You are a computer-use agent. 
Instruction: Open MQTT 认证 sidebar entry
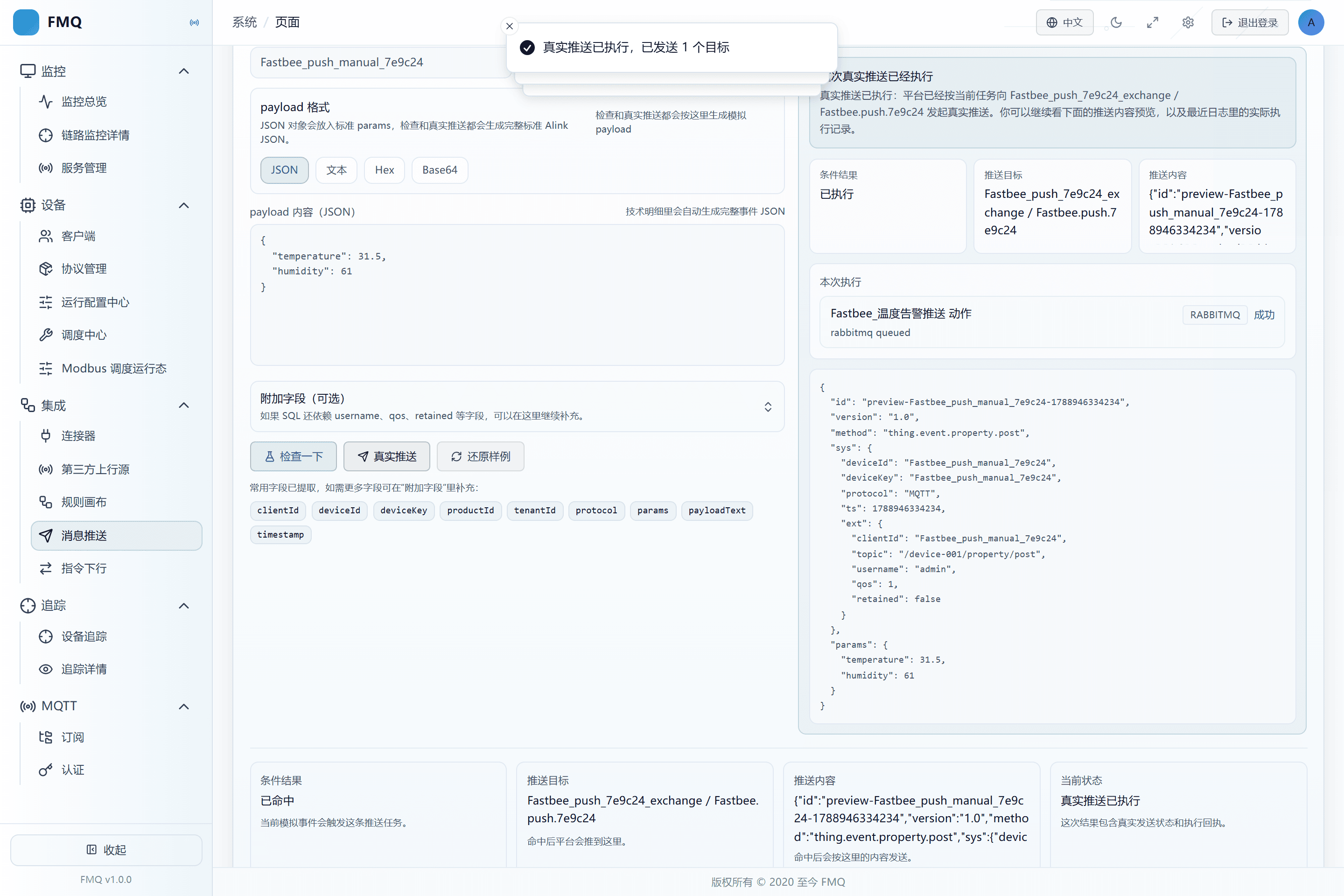coord(116,770)
